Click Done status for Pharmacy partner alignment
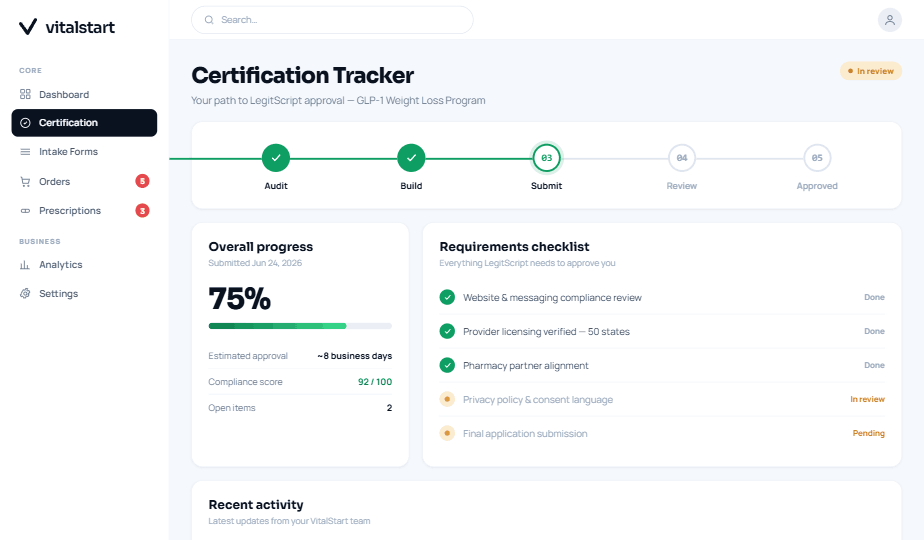Viewport: 924px width, 540px height. coord(874,366)
